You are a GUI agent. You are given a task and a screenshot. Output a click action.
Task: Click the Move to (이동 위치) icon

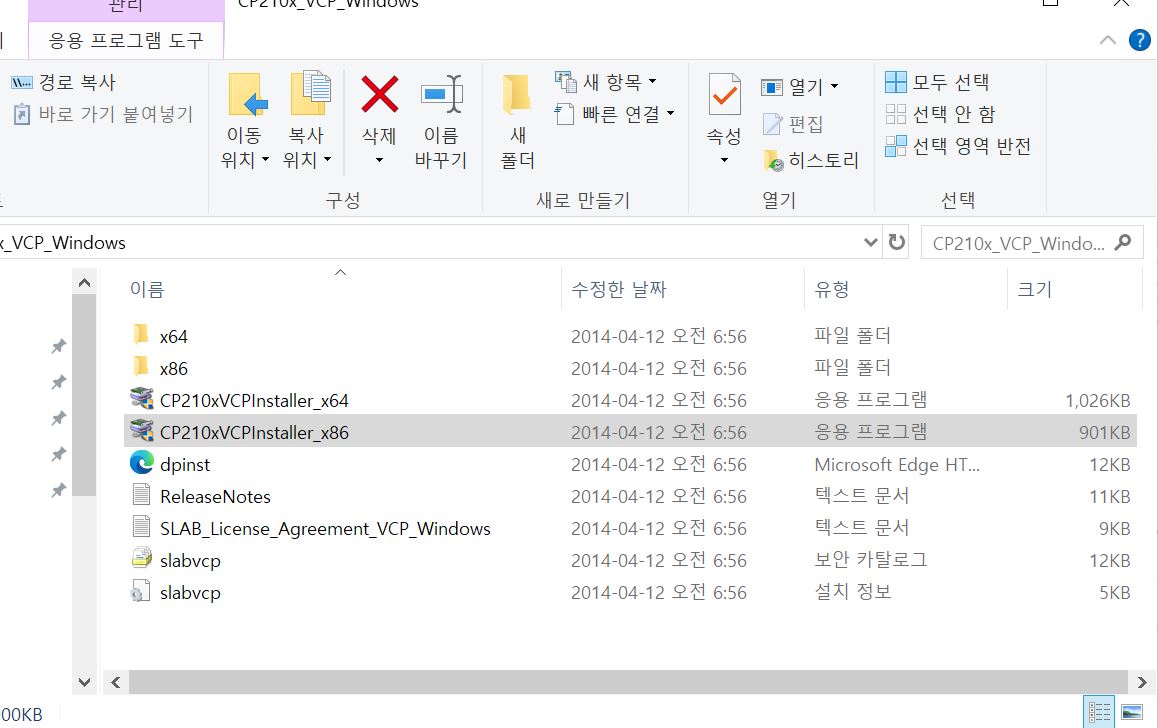coord(245,96)
